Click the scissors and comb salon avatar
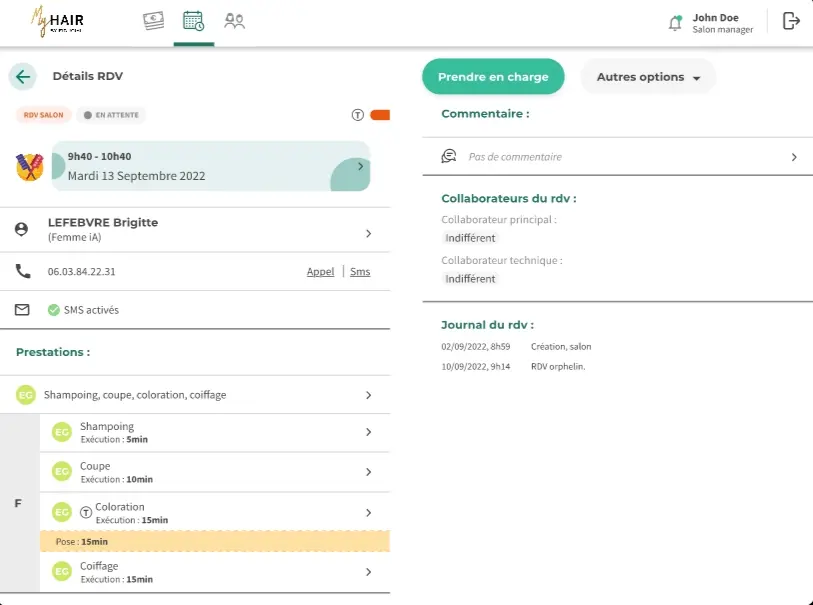 point(30,166)
